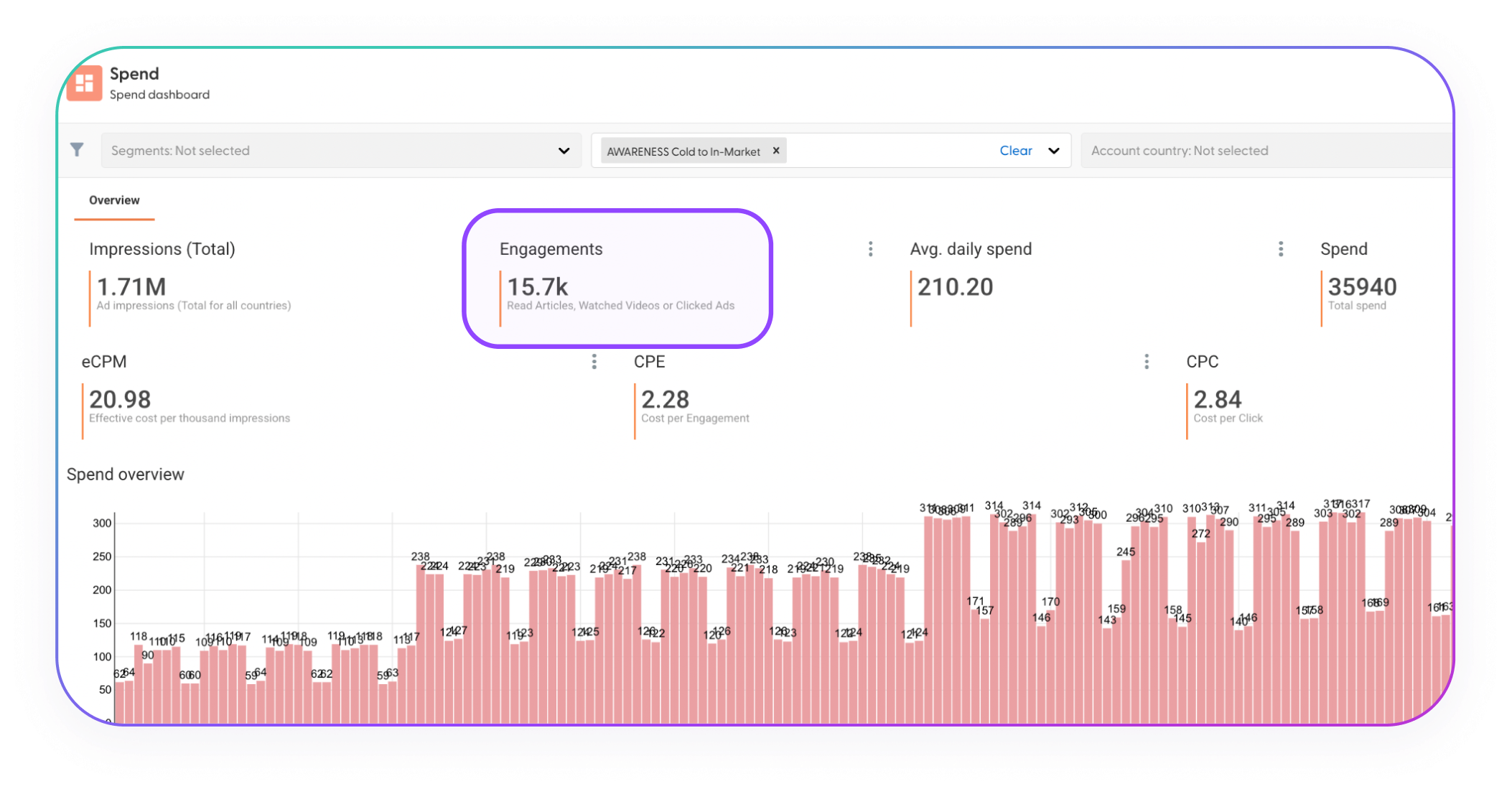Click the CPE 2.28 cost value
The width and height of the screenshot is (1512, 794).
pyautogui.click(x=665, y=400)
